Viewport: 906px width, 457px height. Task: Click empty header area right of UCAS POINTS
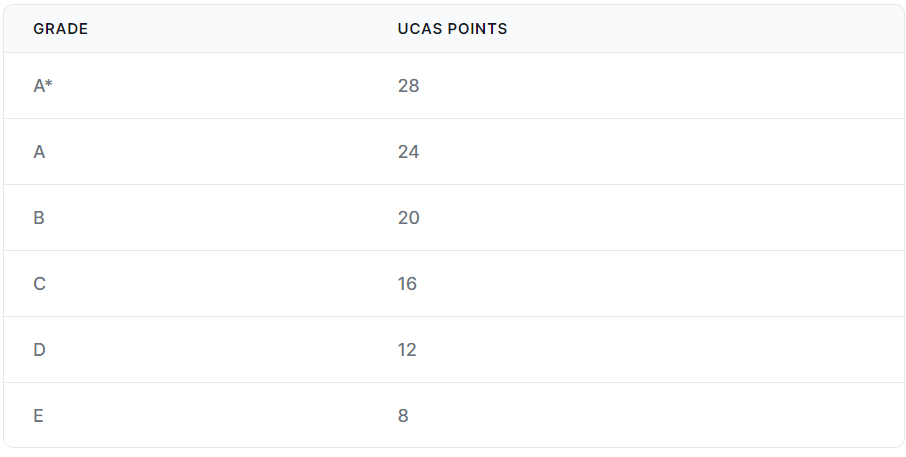[x=705, y=29]
